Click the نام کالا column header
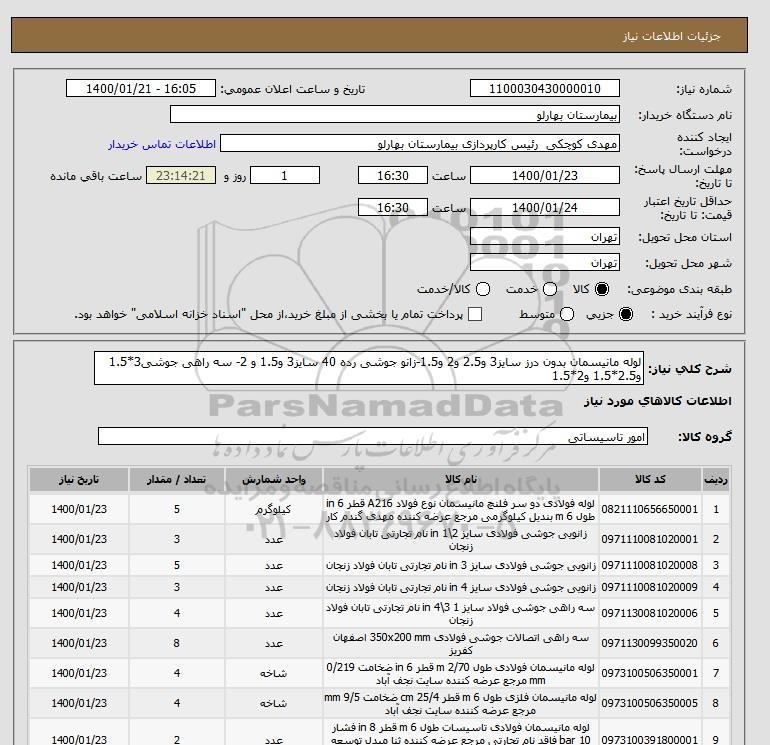 [x=461, y=479]
